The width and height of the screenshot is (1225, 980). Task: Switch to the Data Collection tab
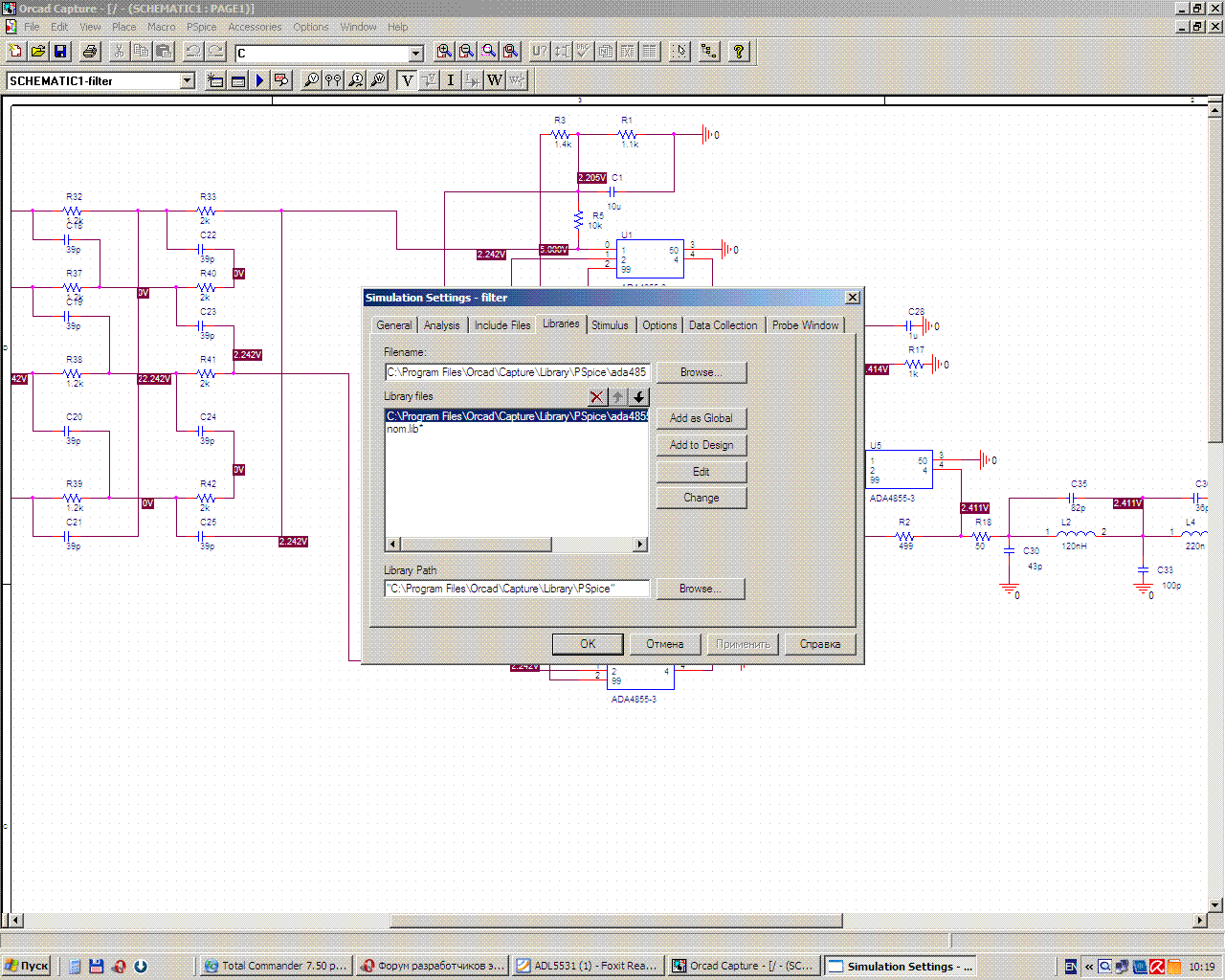click(x=723, y=325)
